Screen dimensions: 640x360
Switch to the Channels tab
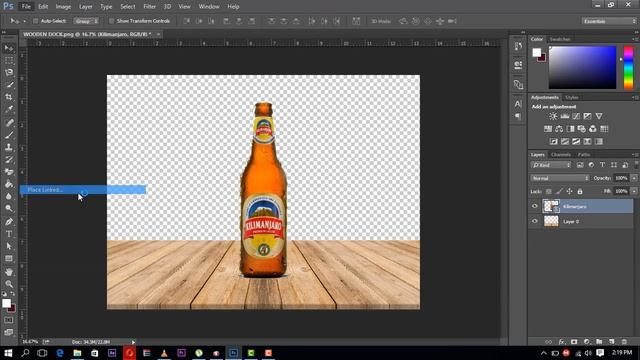click(561, 155)
